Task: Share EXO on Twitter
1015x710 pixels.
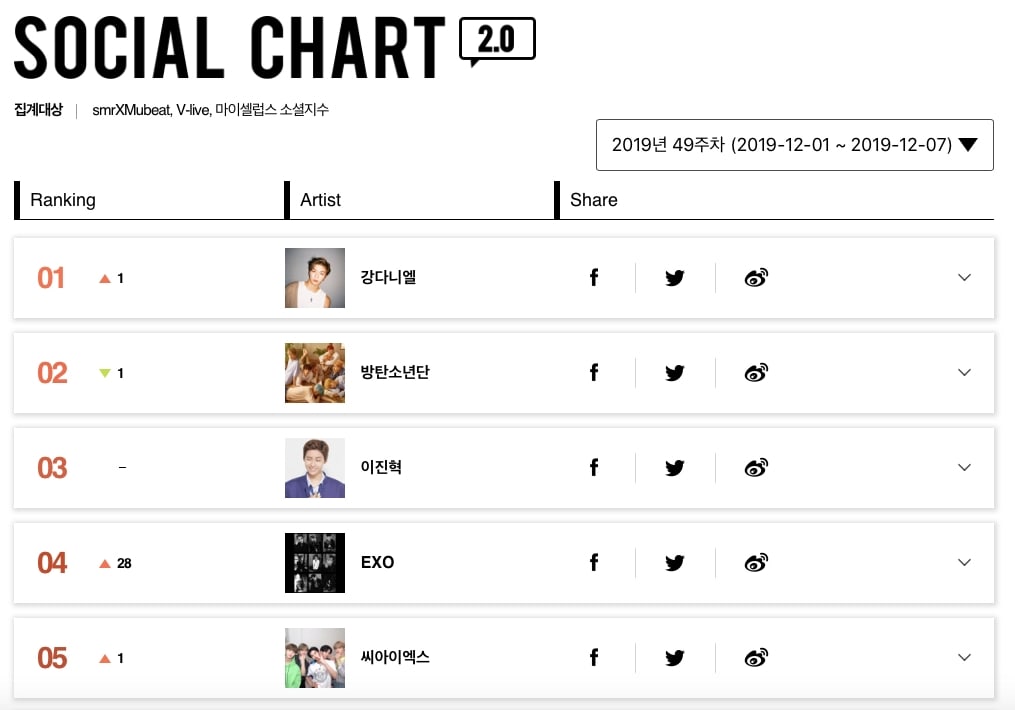Action: [x=675, y=563]
